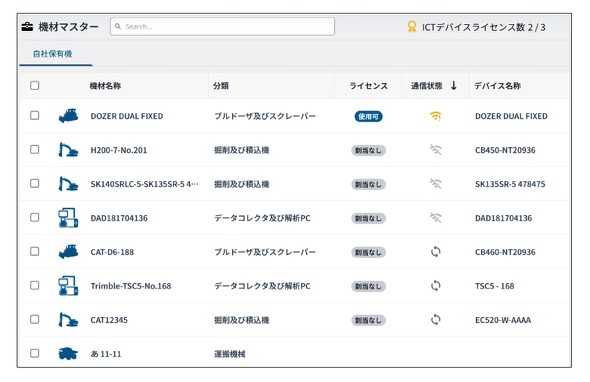Open the SK140SRLC-5-SK135SR-5 equipment name

click(x=144, y=184)
